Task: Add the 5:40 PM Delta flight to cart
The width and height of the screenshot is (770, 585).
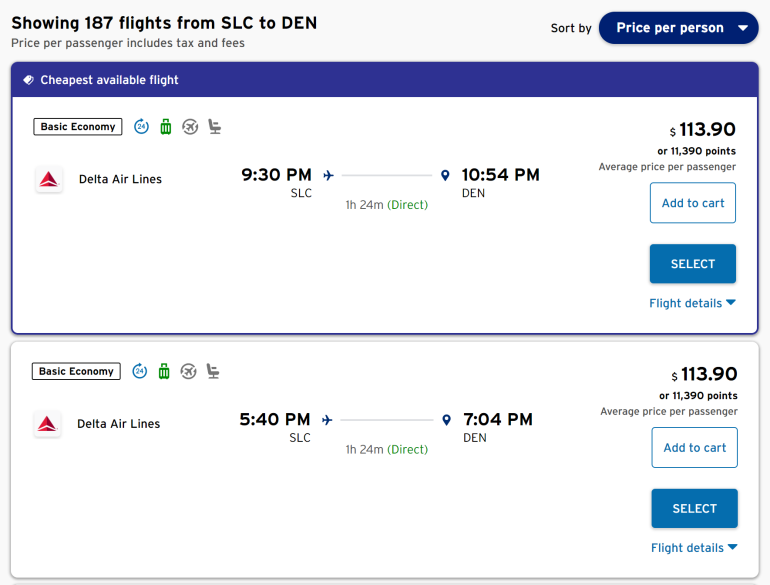Action: pyautogui.click(x=694, y=448)
